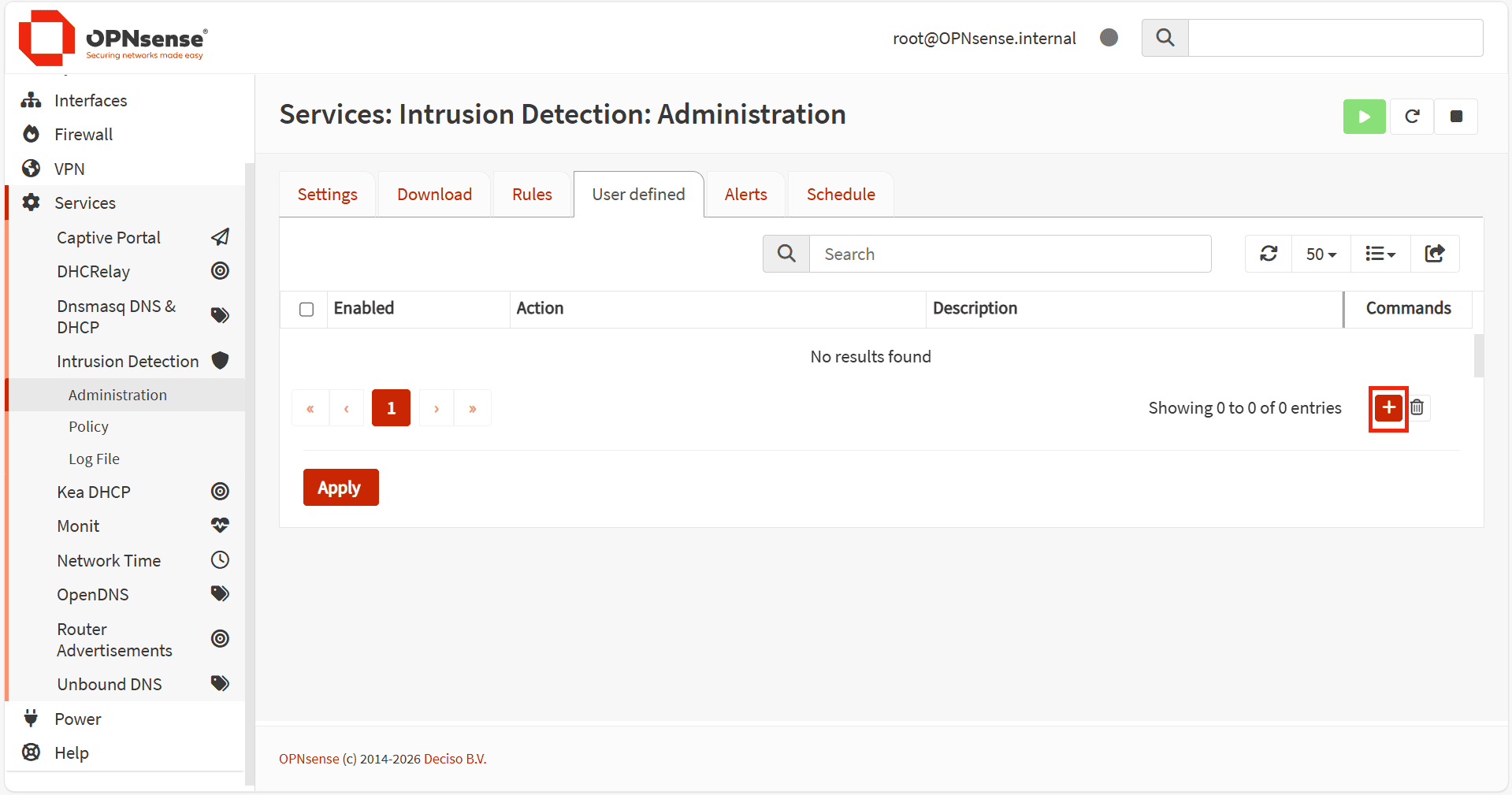Switch to the Alerts tab
Image resolution: width=1512 pixels, height=795 pixels.
(745, 195)
